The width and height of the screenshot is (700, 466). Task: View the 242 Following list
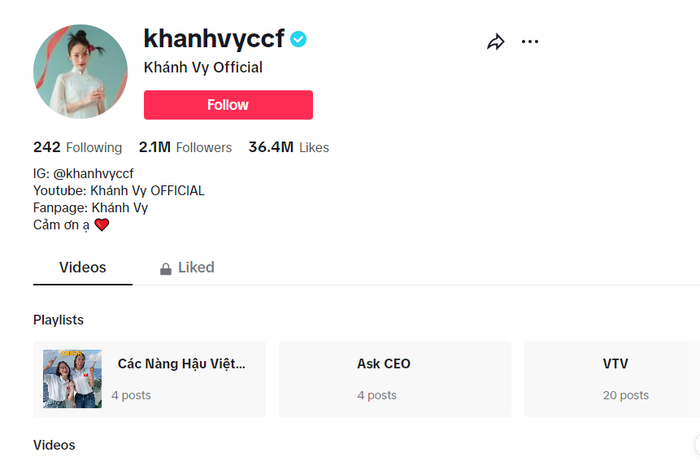tap(77, 147)
